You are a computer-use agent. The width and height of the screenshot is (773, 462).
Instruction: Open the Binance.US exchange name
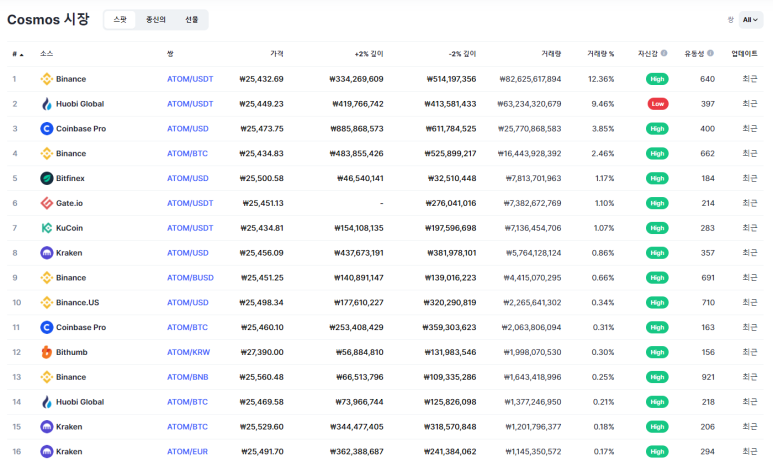[77, 302]
